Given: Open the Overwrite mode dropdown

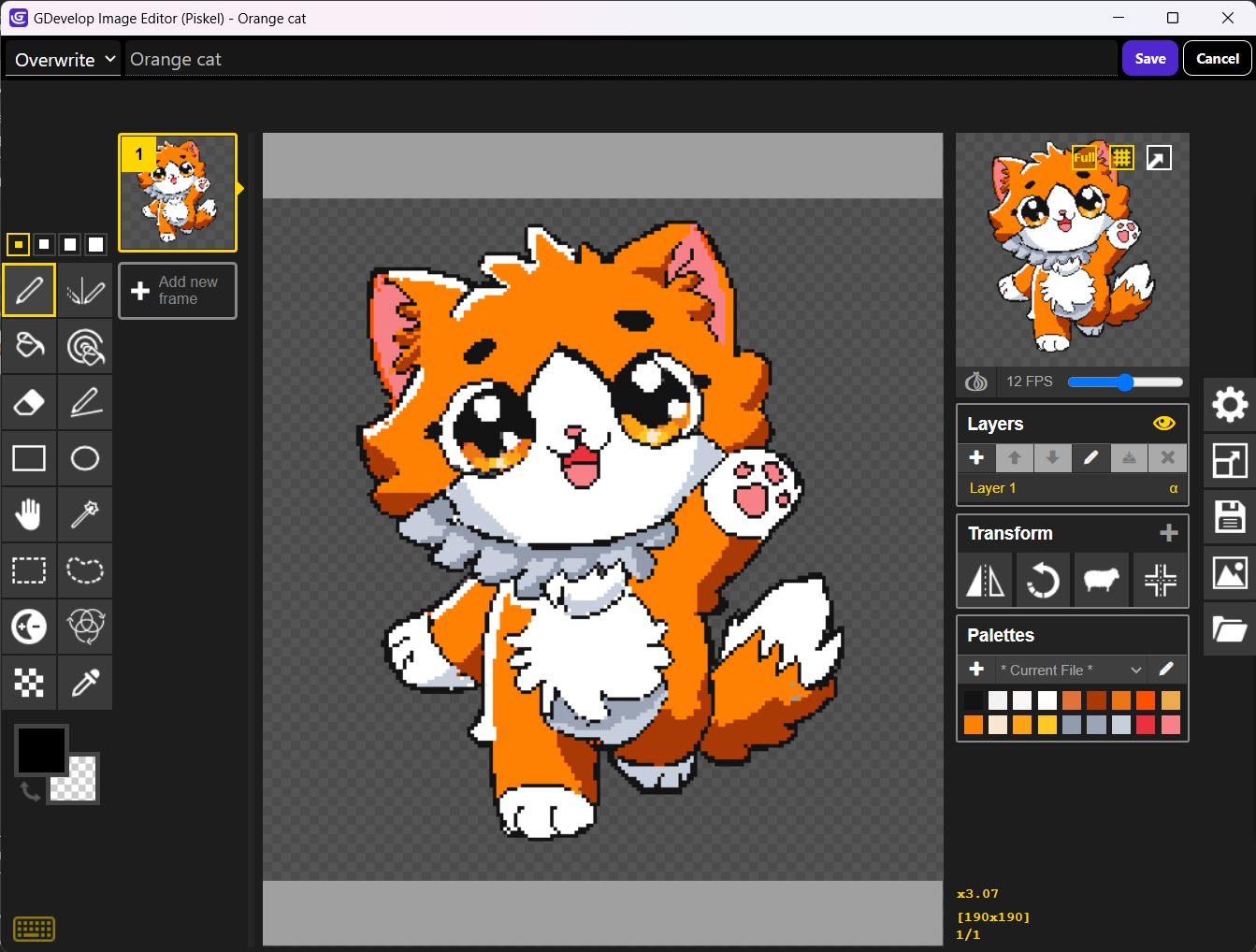Looking at the screenshot, I should pyautogui.click(x=65, y=60).
